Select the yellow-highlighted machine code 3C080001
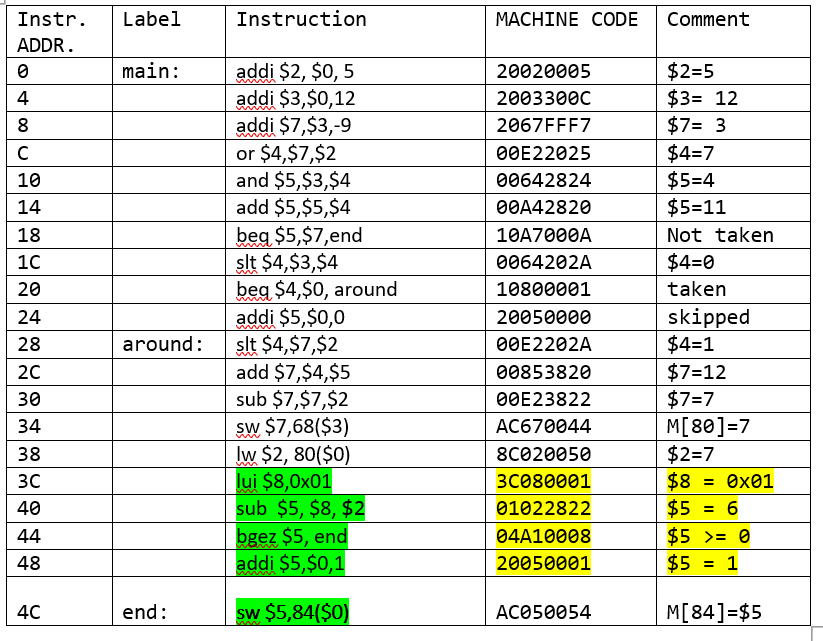Screen dimensions: 823x641 pos(540,481)
